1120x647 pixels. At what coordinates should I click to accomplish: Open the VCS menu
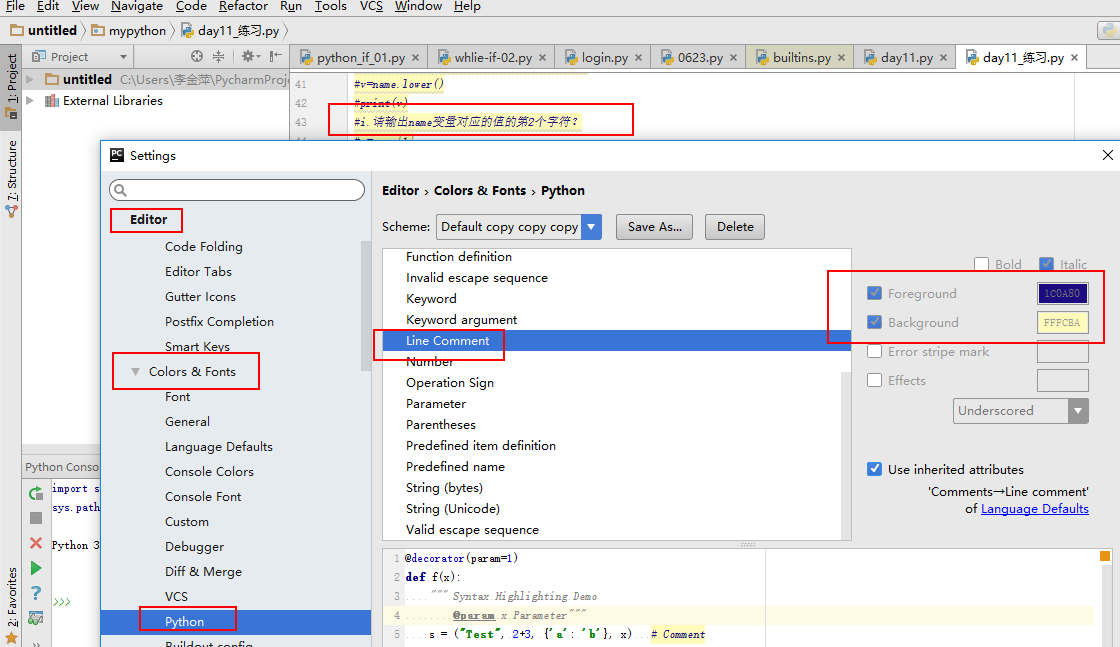[371, 6]
